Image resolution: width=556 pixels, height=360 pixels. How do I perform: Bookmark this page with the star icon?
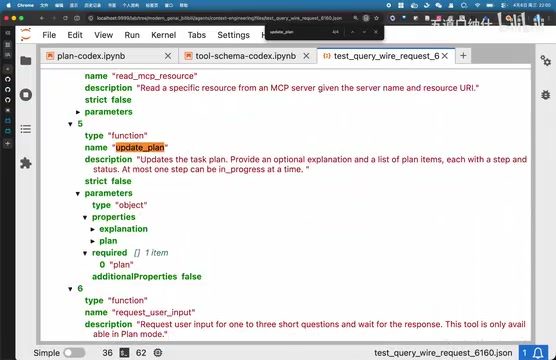pyautogui.click(x=376, y=18)
